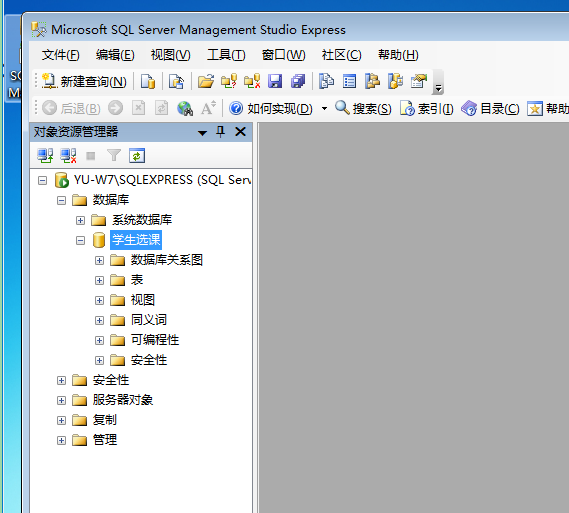Open the Tools (工具) menu
Viewport: 569px width, 513px height.
point(226,55)
